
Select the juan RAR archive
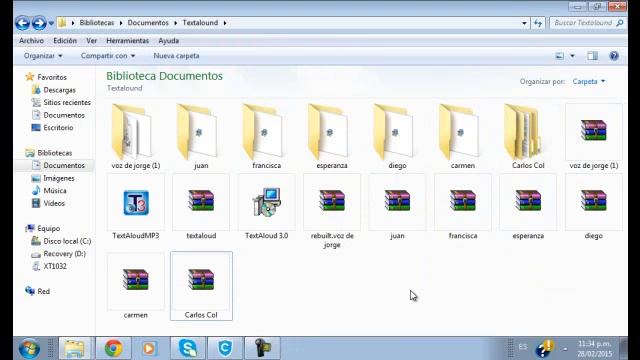(397, 207)
